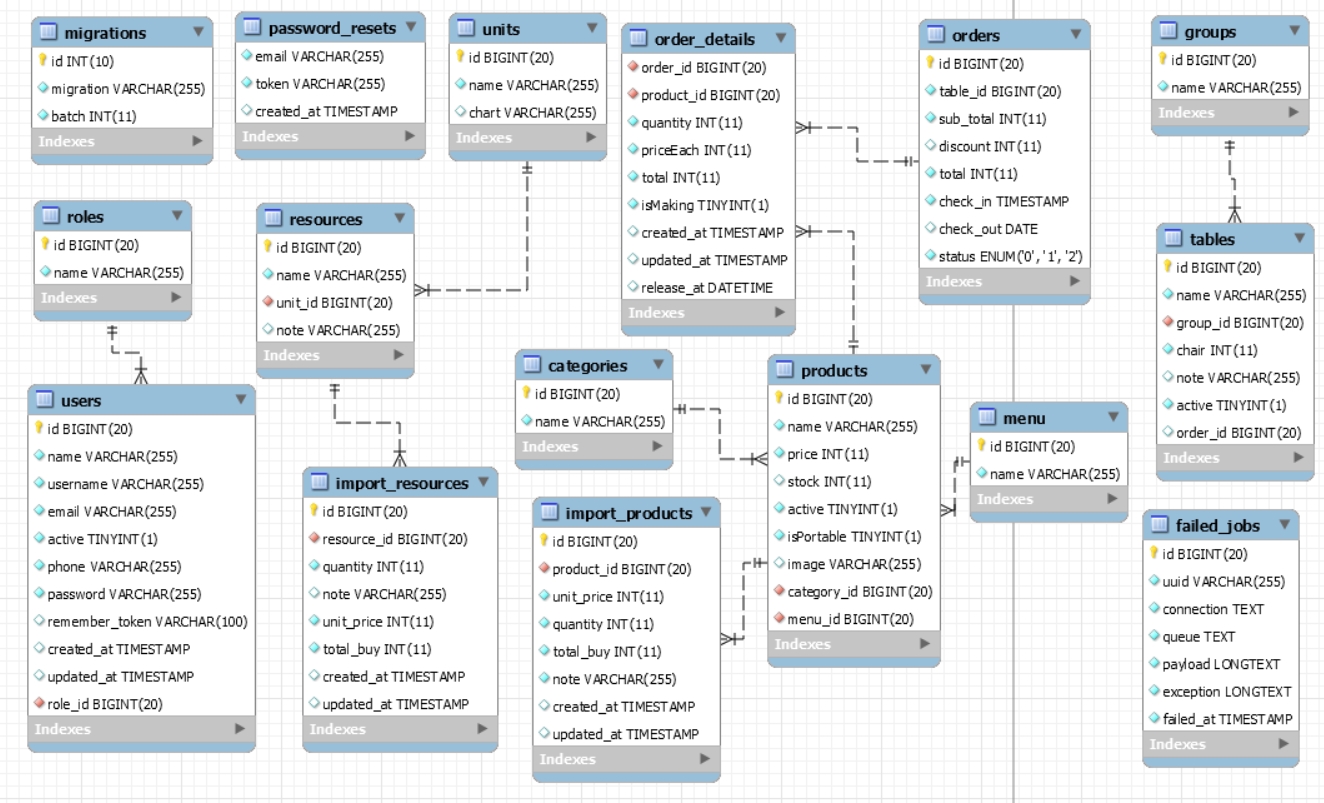Click the failed_jobs table icon
The image size is (1324, 803).
[1160, 525]
